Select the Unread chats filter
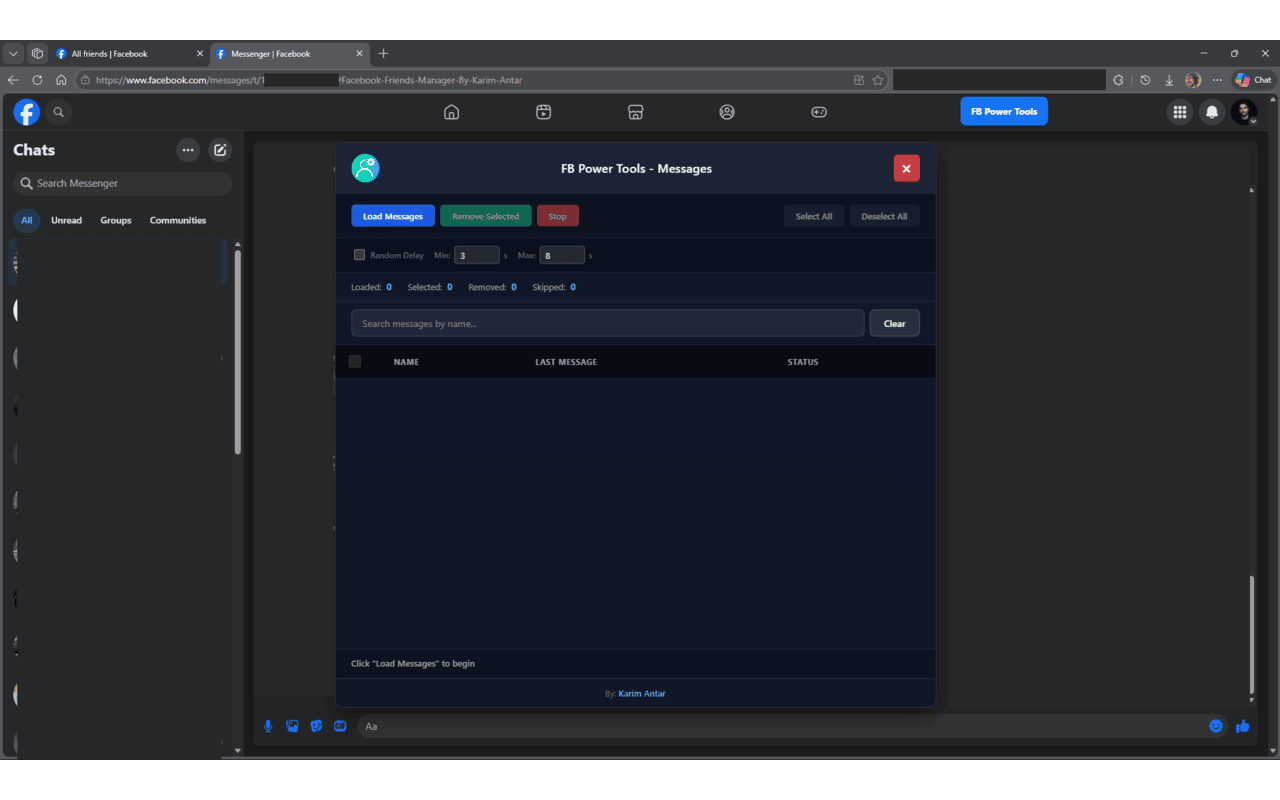This screenshot has height=800, width=1280. [67, 220]
